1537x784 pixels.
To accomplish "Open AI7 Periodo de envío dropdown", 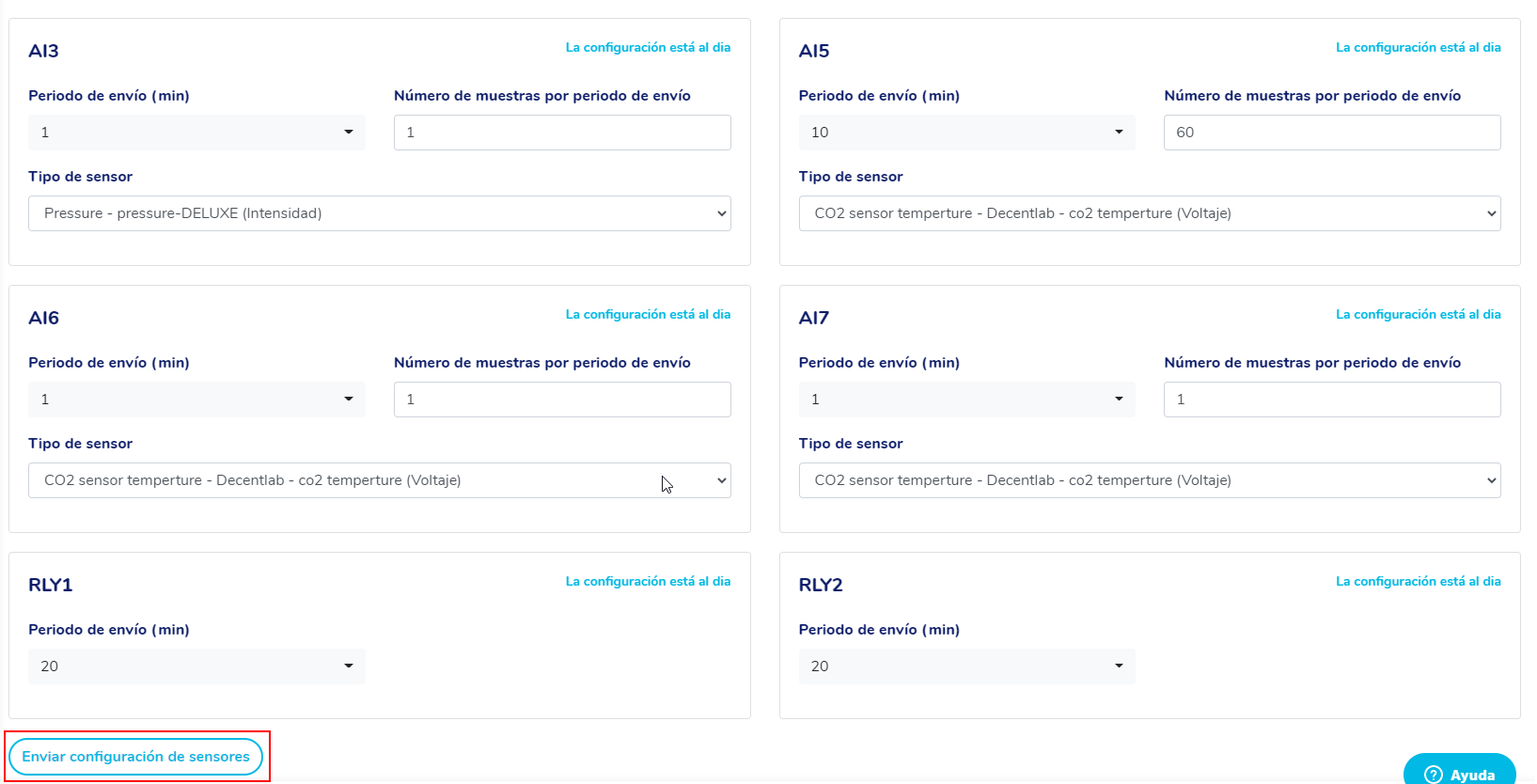I will 966,400.
